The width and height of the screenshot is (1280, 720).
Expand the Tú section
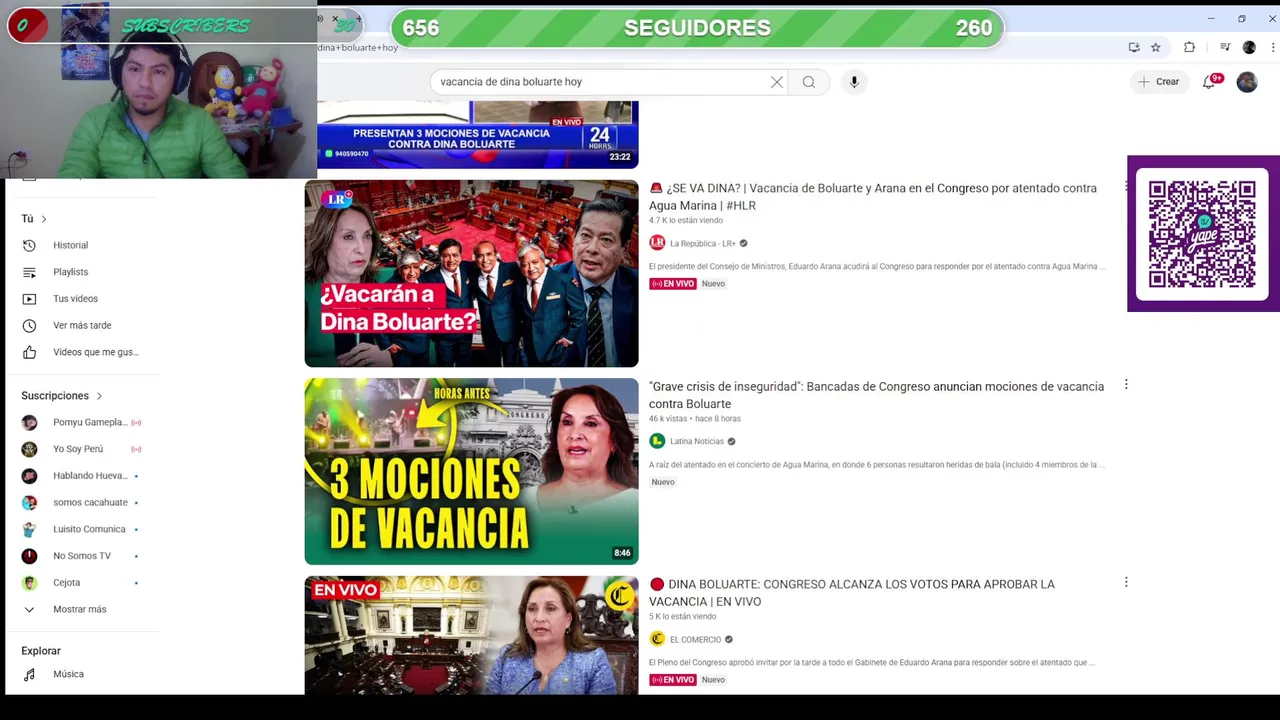34,218
